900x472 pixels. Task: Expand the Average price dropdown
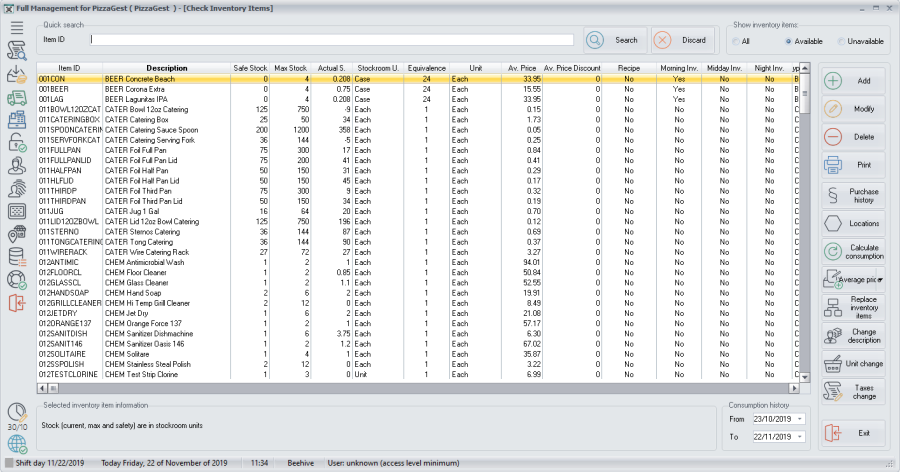click(879, 280)
